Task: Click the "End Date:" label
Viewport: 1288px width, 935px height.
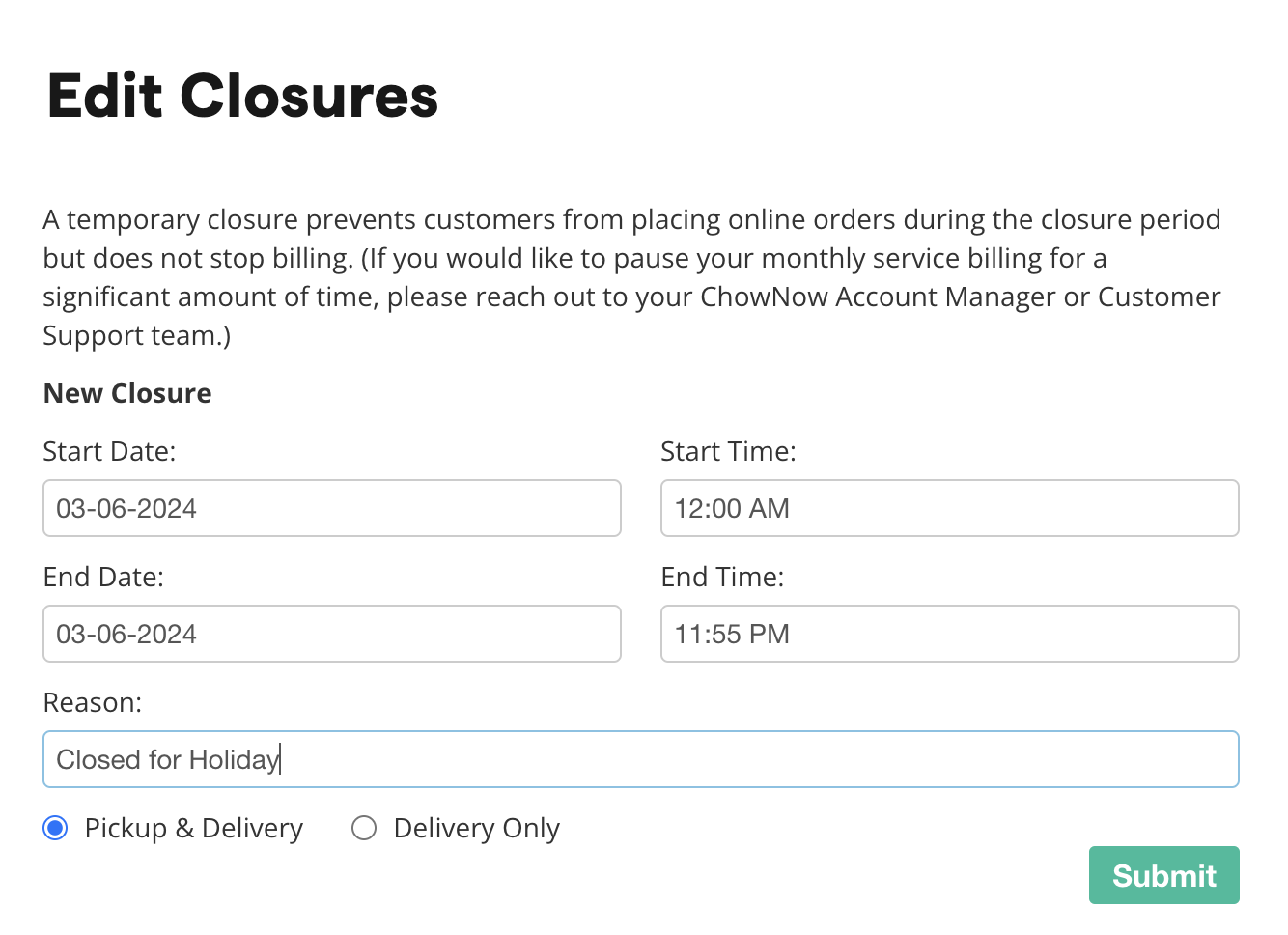Action: (x=103, y=578)
